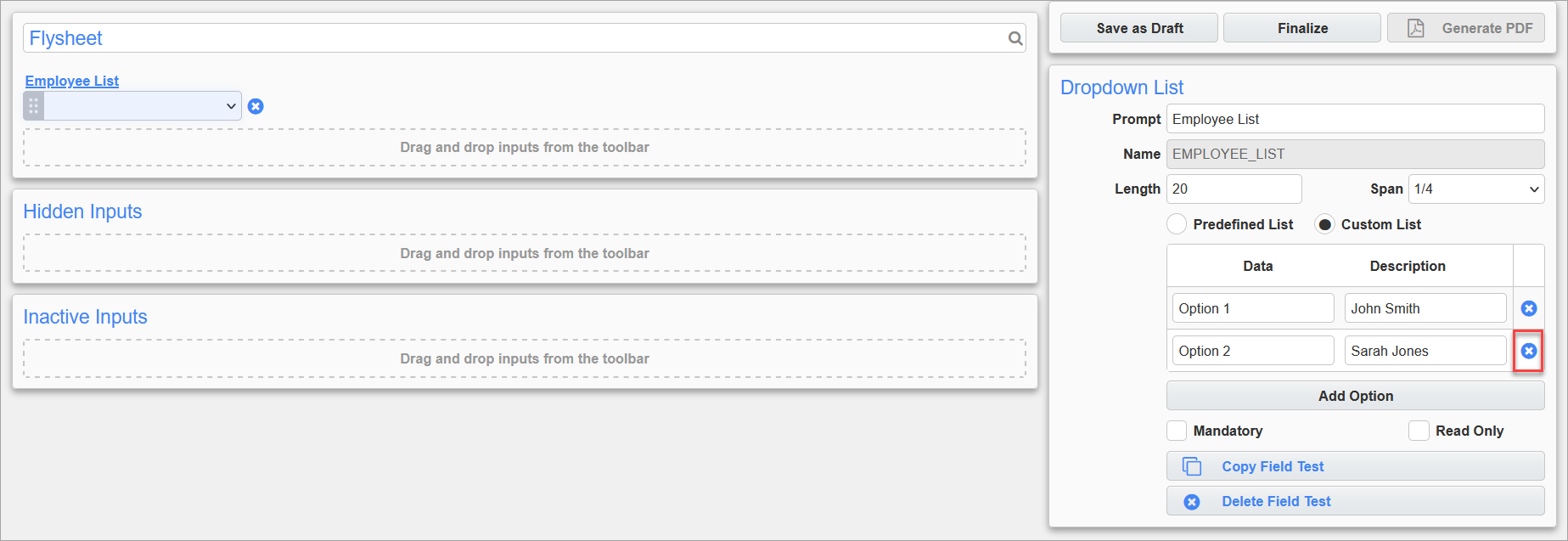Click the Save as Draft button
This screenshot has height=541, width=1568.
1138,28
